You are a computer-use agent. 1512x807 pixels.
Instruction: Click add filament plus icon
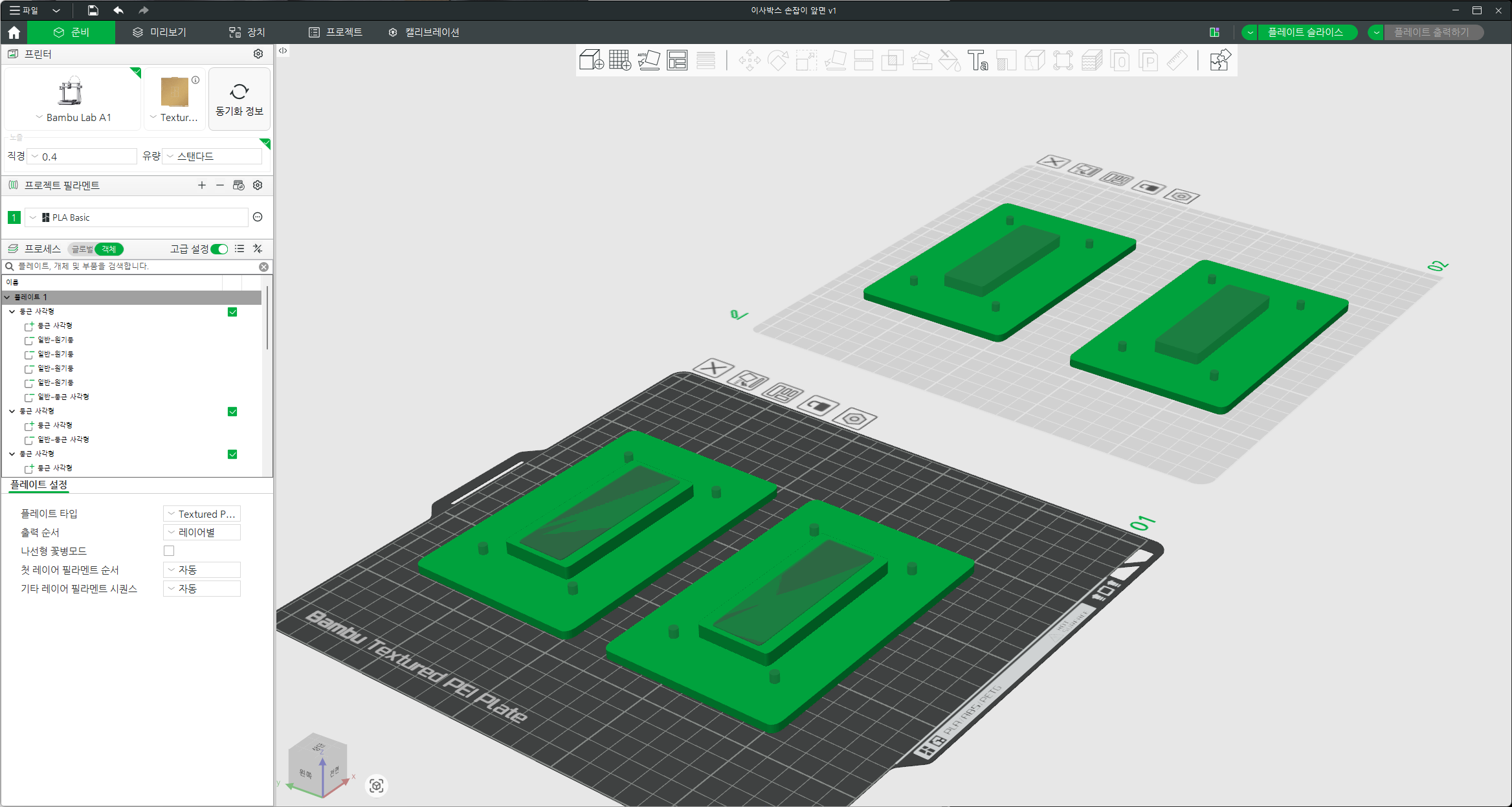202,185
